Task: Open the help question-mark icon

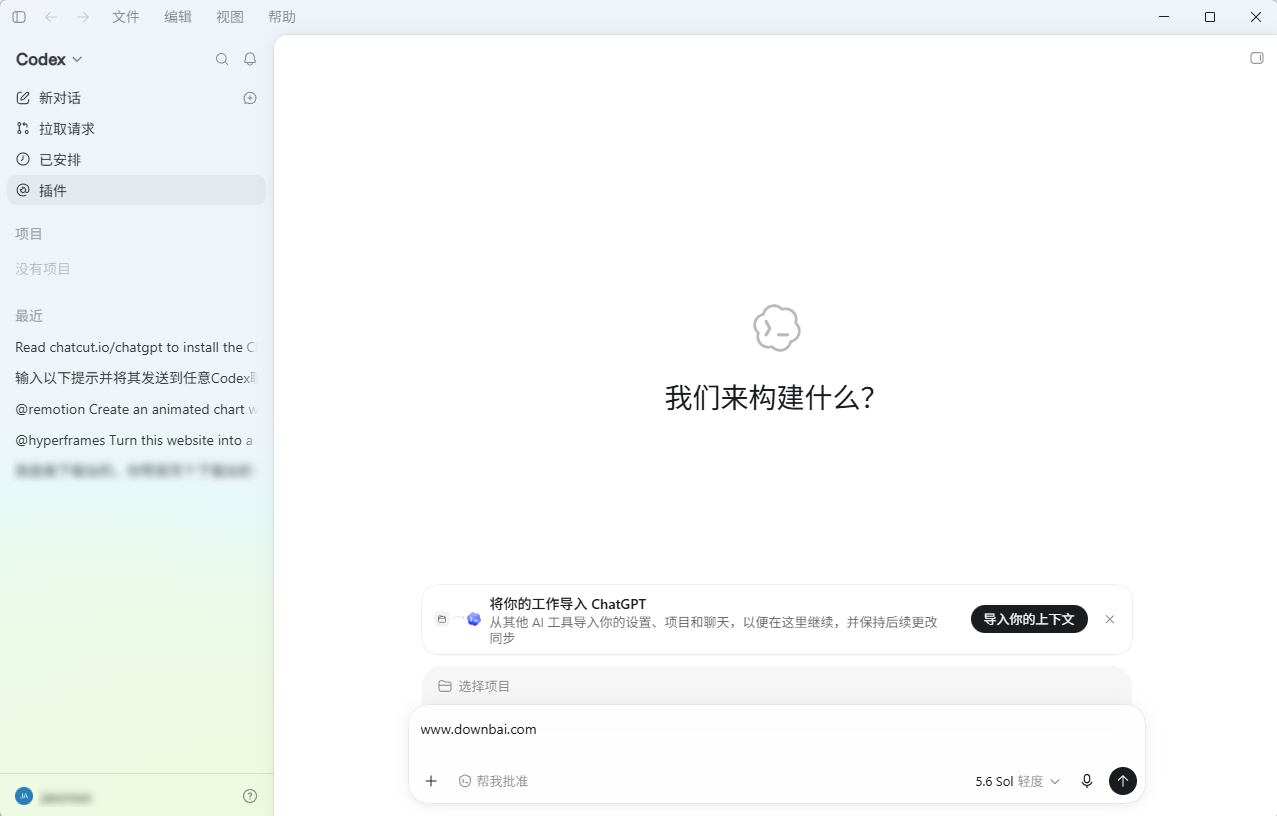Action: tap(250, 796)
